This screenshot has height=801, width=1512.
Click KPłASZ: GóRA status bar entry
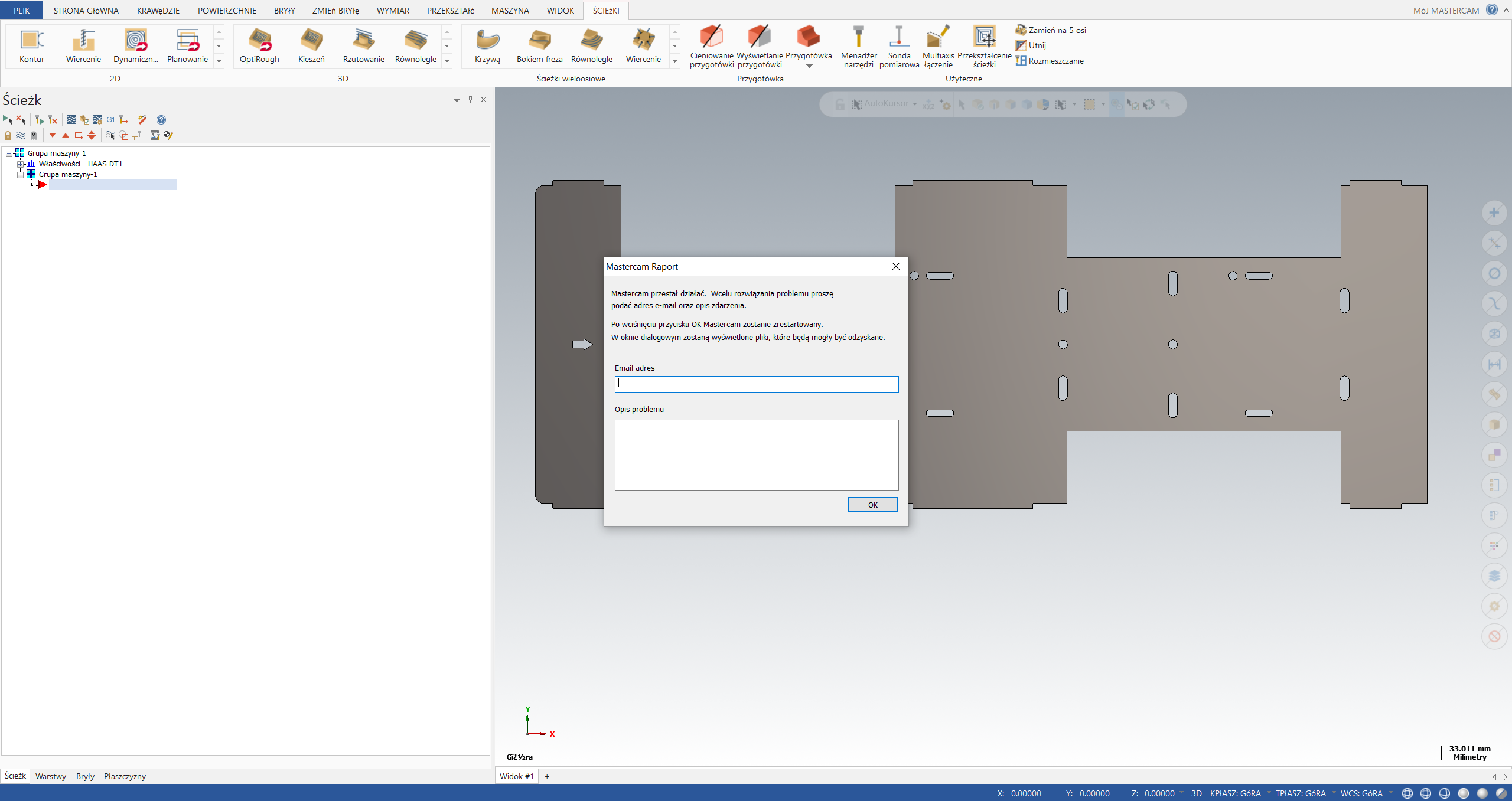1235,793
